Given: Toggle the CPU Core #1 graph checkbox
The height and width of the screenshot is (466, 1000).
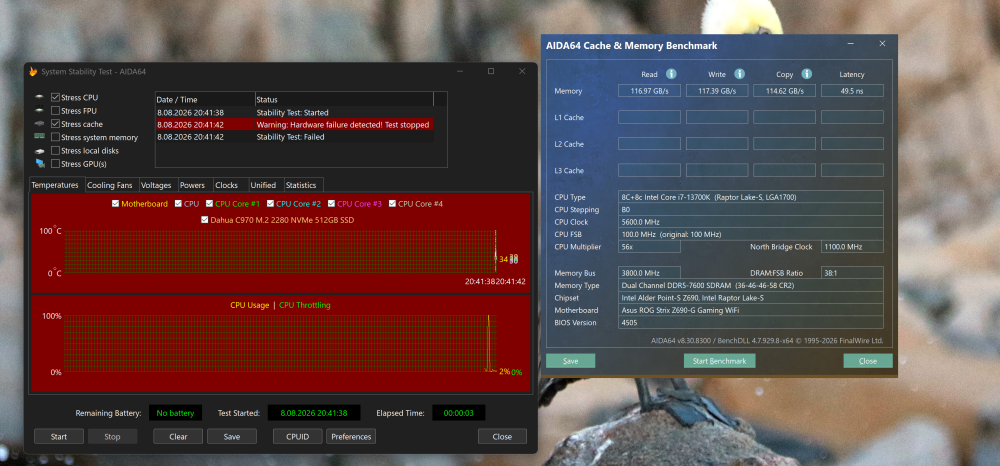Looking at the screenshot, I should coord(209,203).
